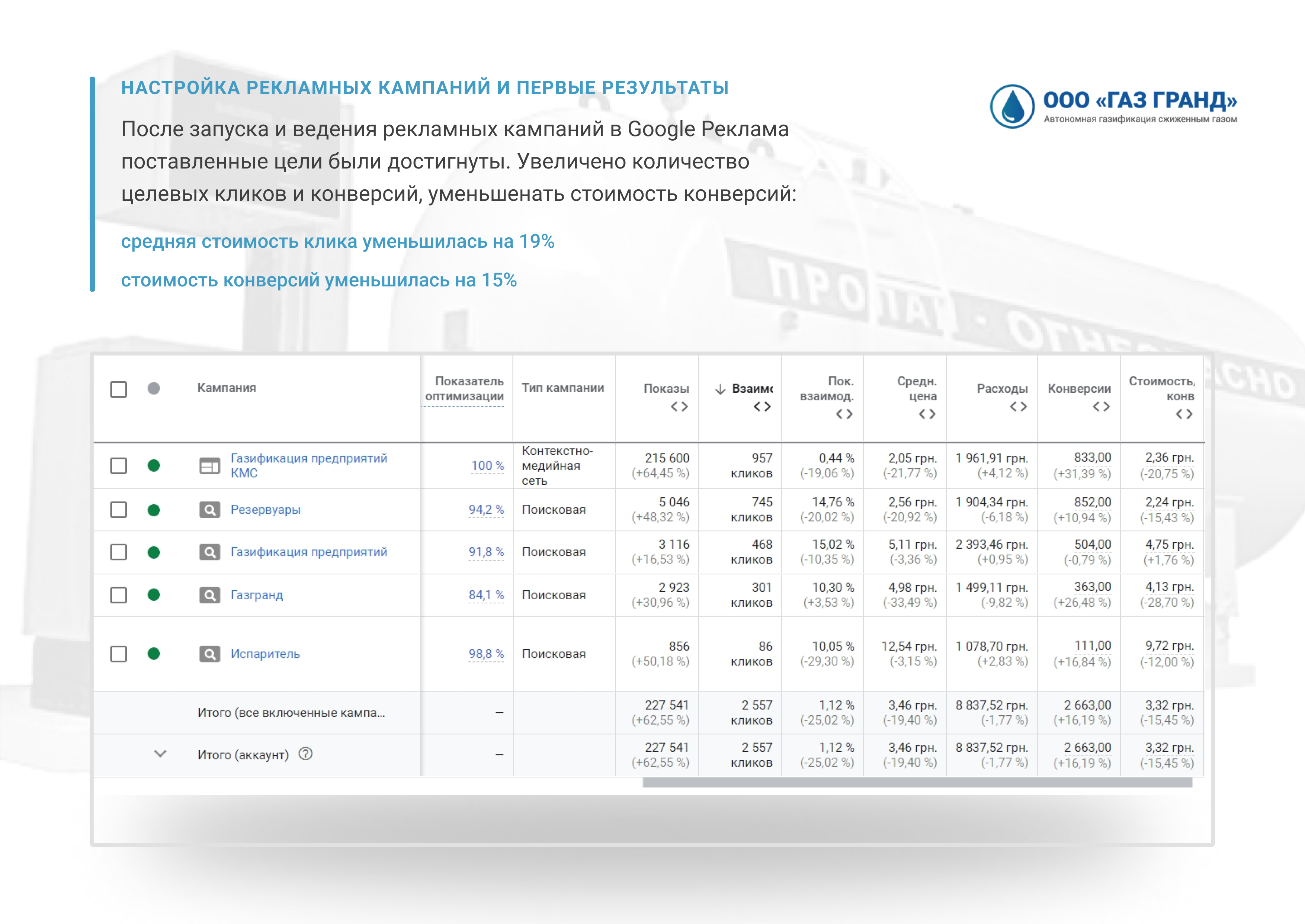Click help question mark next to Итого (аккаунт)
Image resolution: width=1305 pixels, height=924 pixels.
305,754
